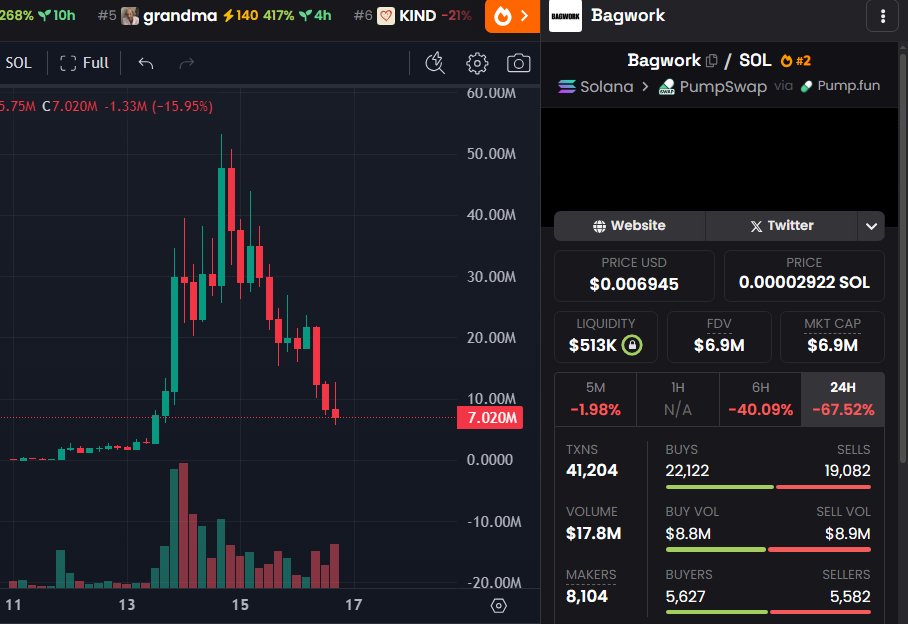This screenshot has height=624, width=908.
Task: Click the 50.00M price axis label
Action: pos(491,154)
